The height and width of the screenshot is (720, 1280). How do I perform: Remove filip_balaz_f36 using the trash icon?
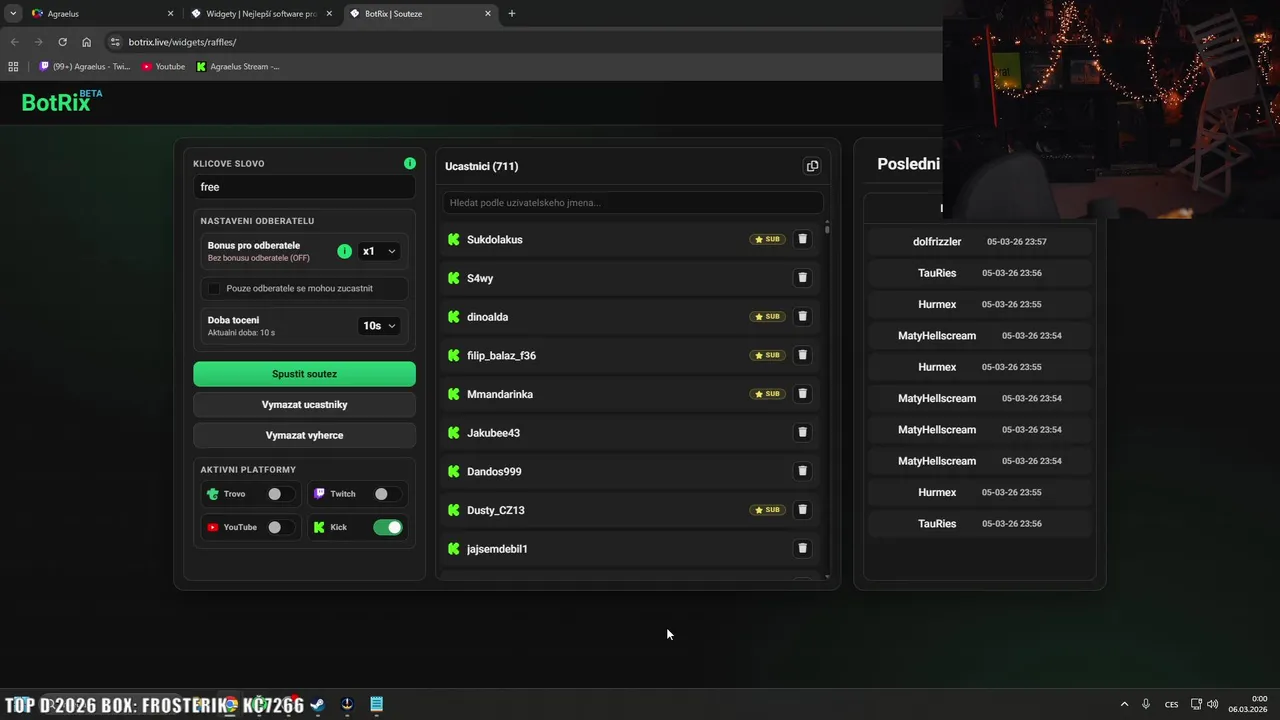[802, 355]
